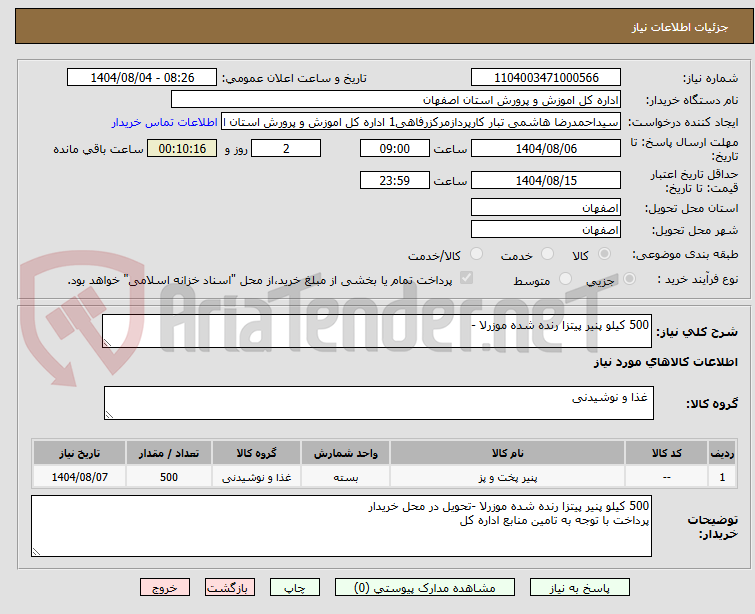Click the پنیر پخت و پز item cell

(x=508, y=477)
